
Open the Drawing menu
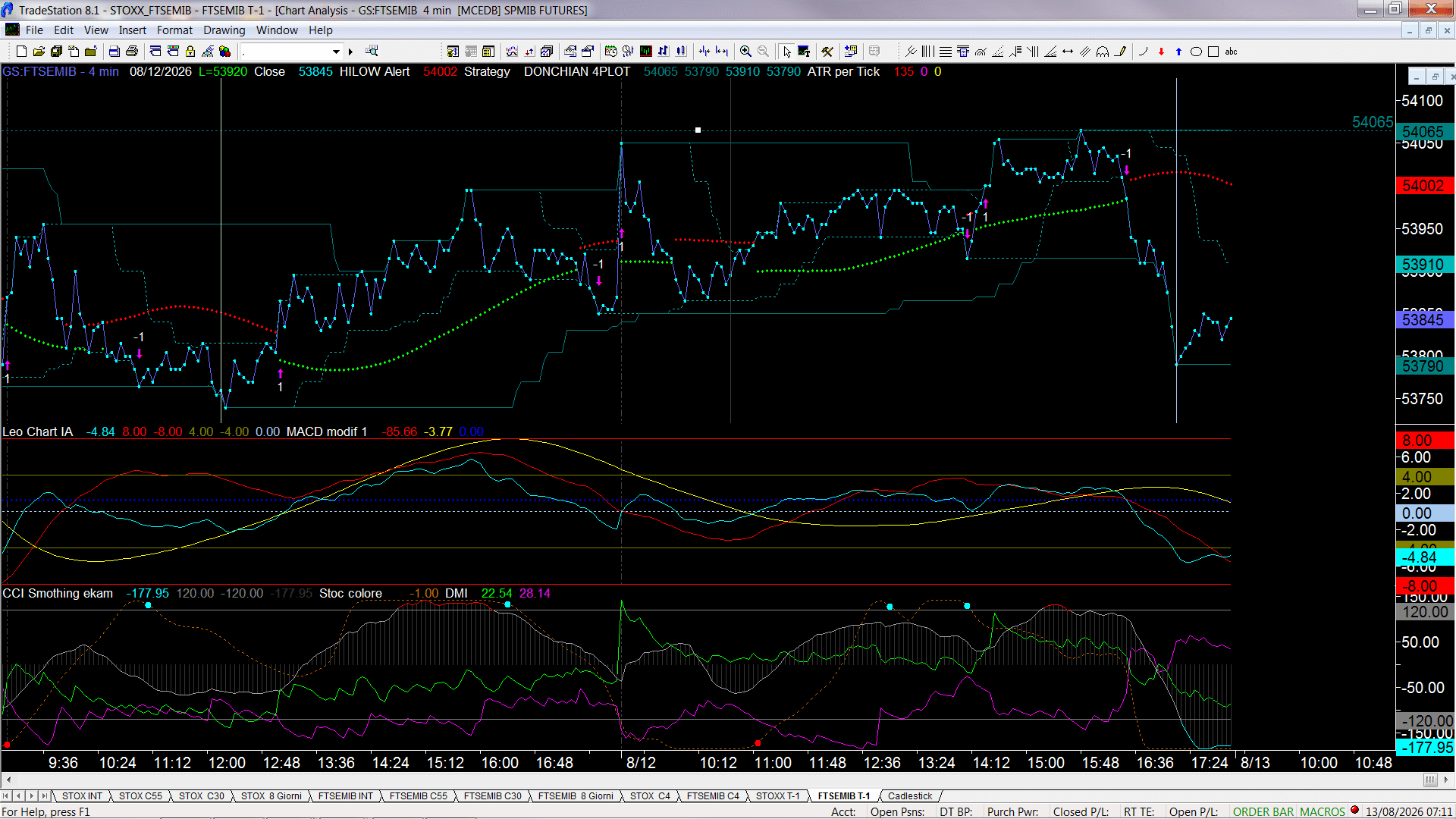click(224, 30)
